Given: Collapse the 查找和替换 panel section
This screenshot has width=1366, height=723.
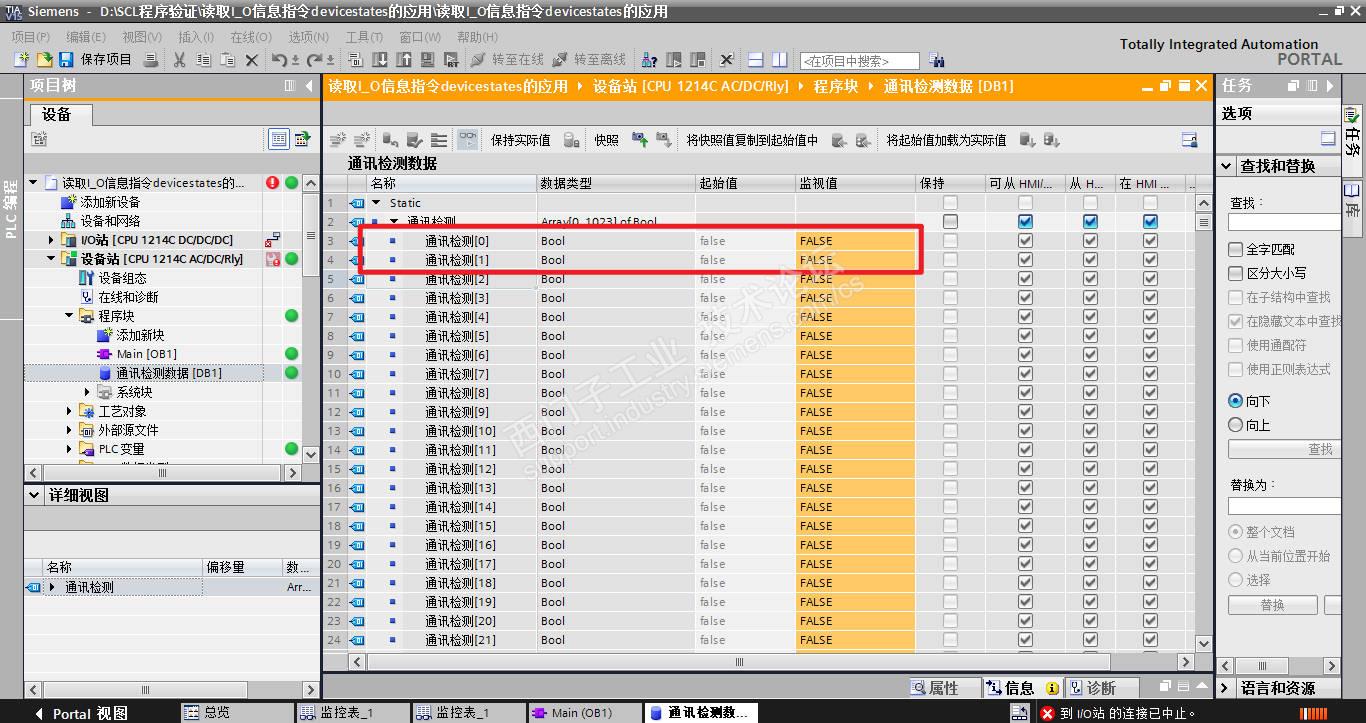Looking at the screenshot, I should pos(1227,166).
